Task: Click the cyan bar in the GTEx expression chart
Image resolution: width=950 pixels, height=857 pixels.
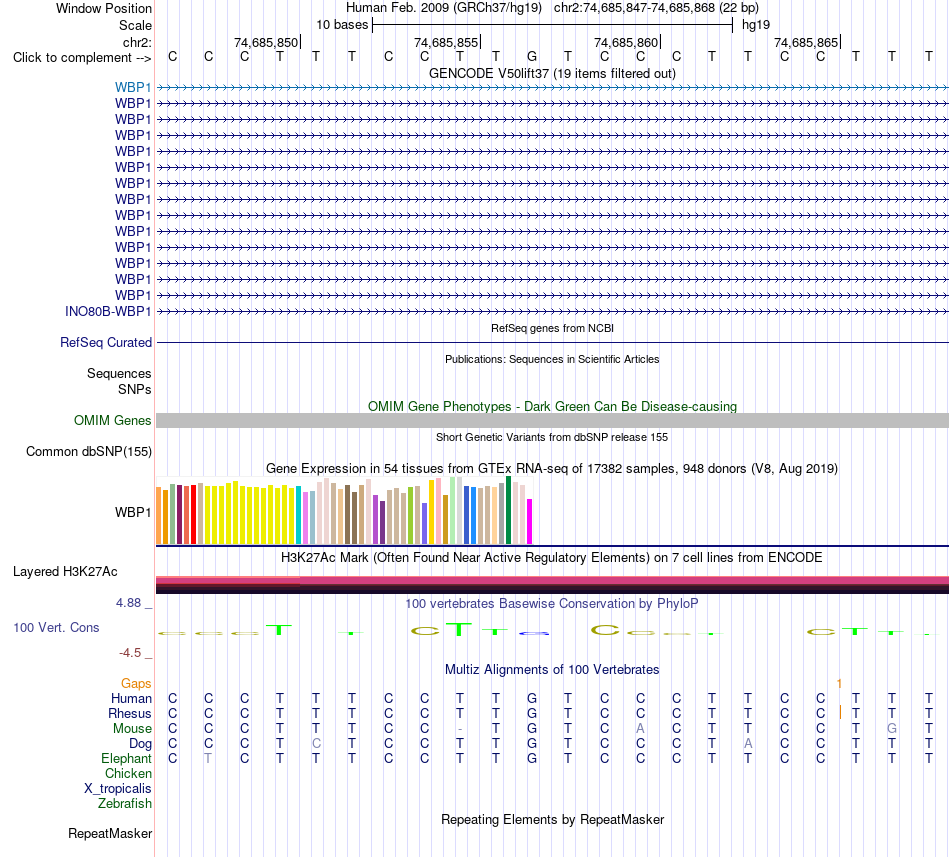Action: click(x=299, y=515)
